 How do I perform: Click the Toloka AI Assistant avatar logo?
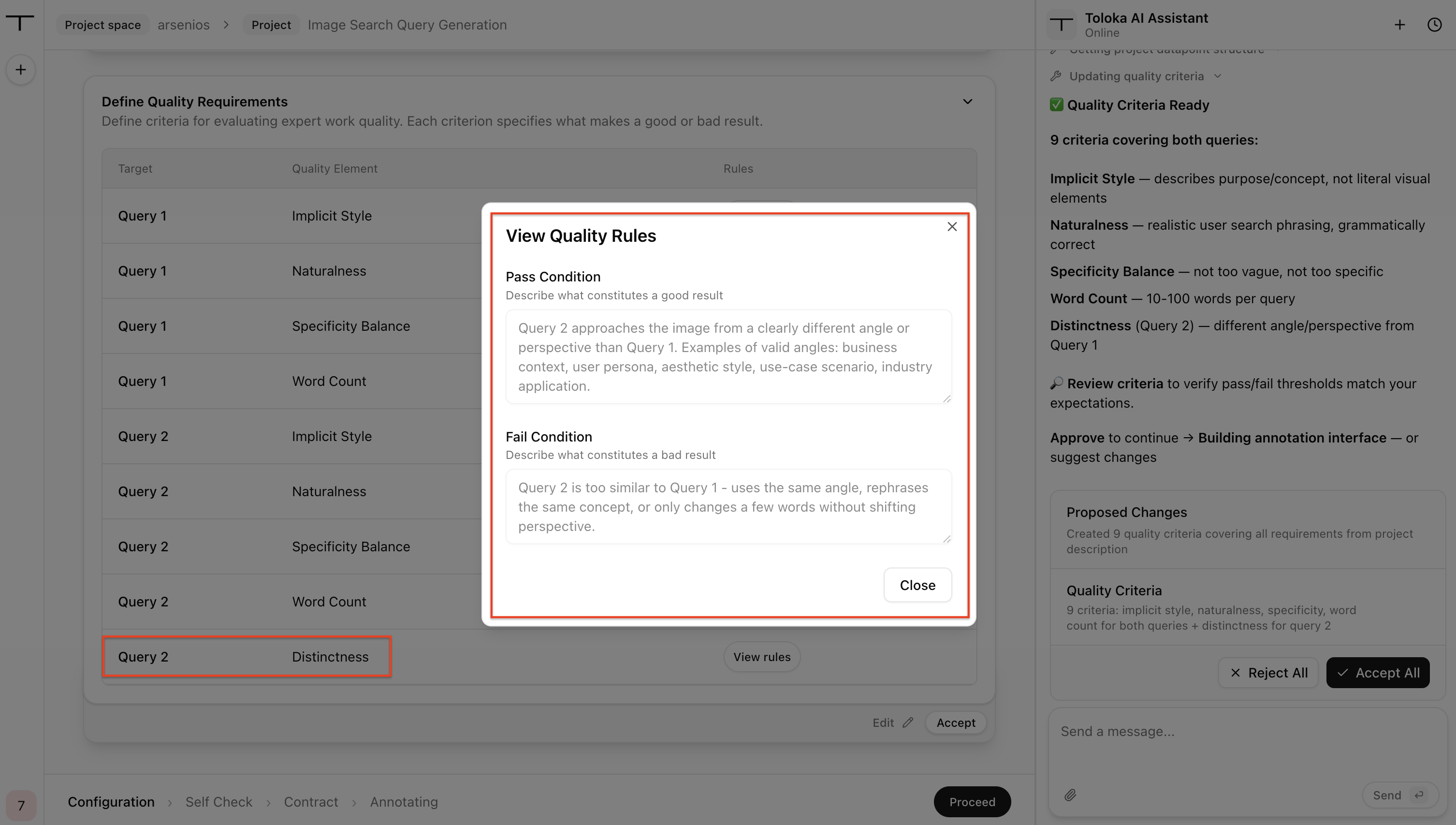click(x=1061, y=25)
